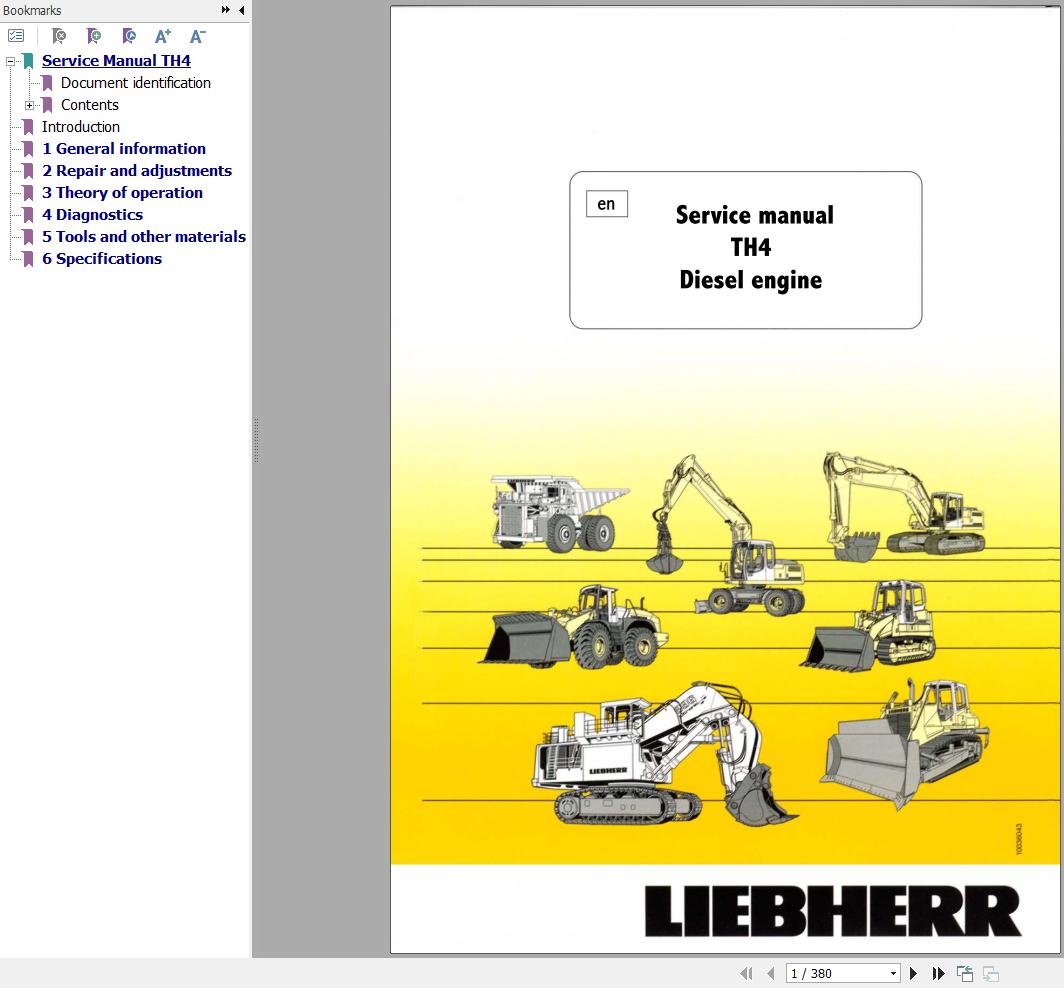Open the 4 Diagnostics bookmark
The image size is (1064, 988).
point(92,214)
